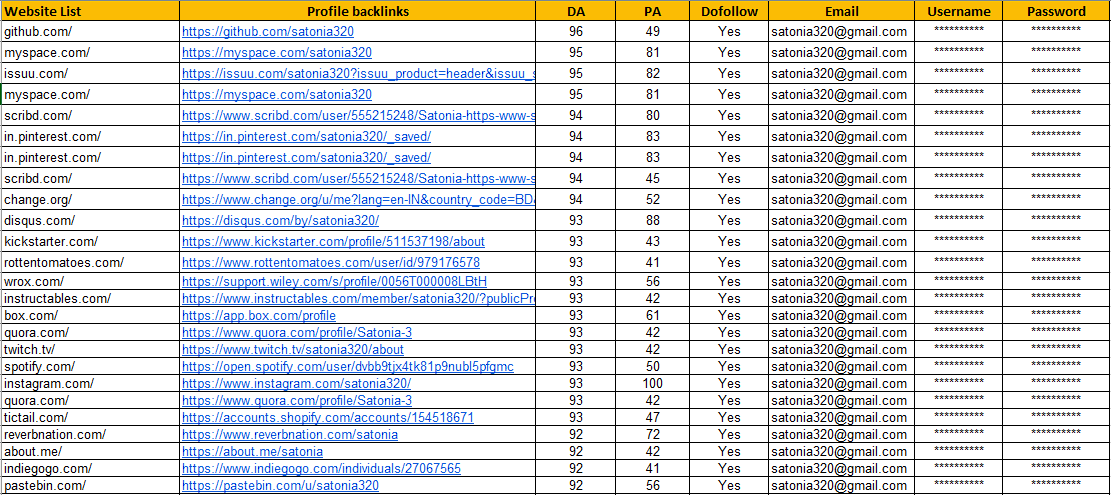Select the disqus.com/ website cell
Viewport: 1111px width, 495px height.
click(90, 221)
